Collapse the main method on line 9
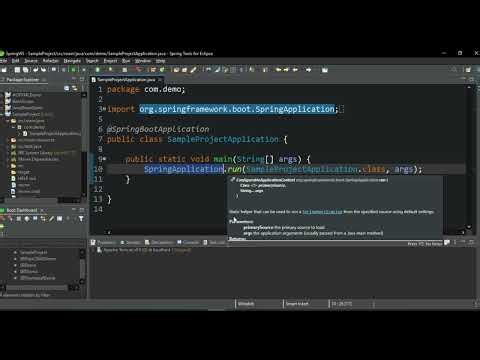480x360 pixels. (x=105, y=159)
